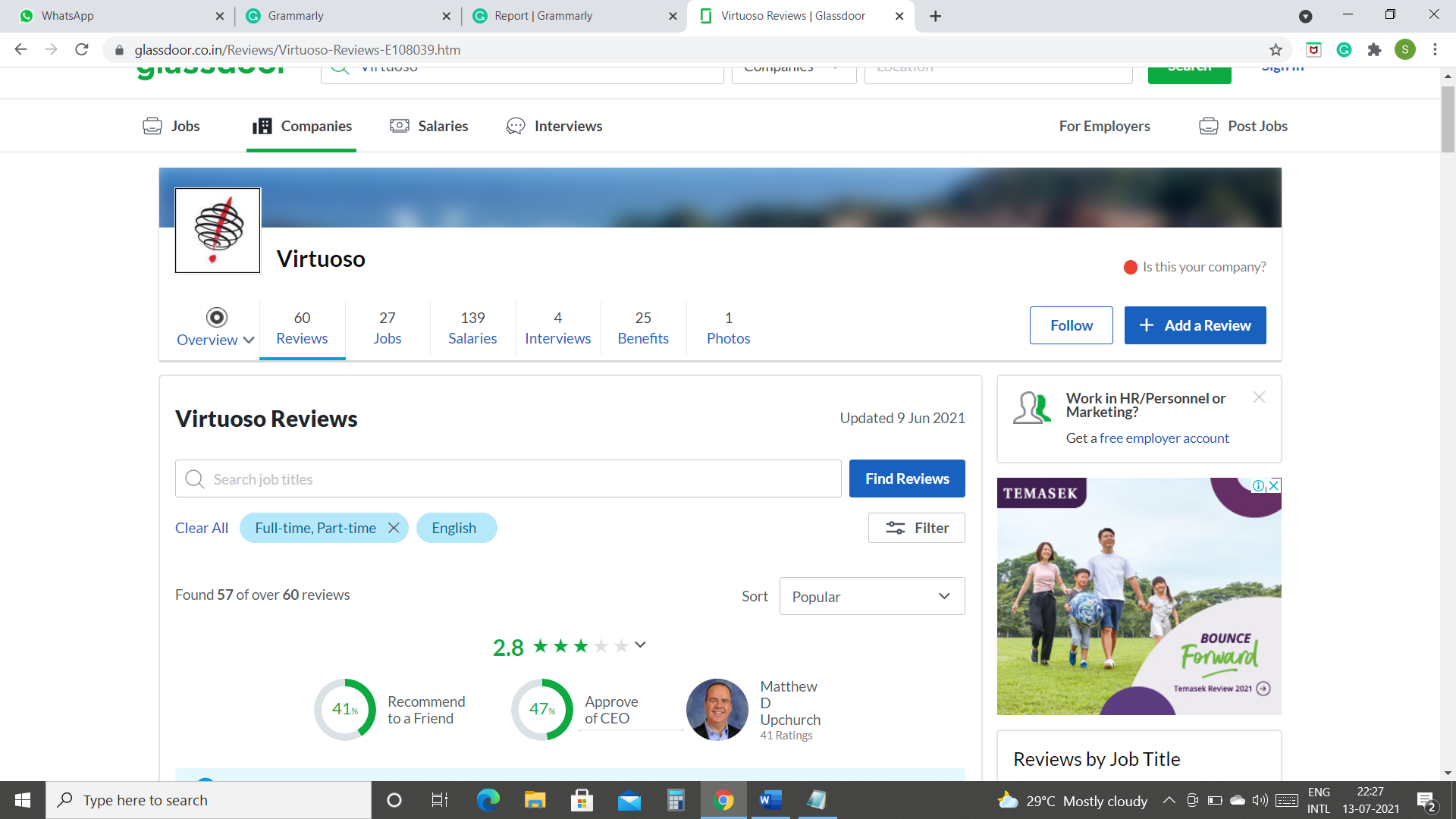Click the Approve of CEO gauge
The image size is (1456, 819).
[x=542, y=710]
